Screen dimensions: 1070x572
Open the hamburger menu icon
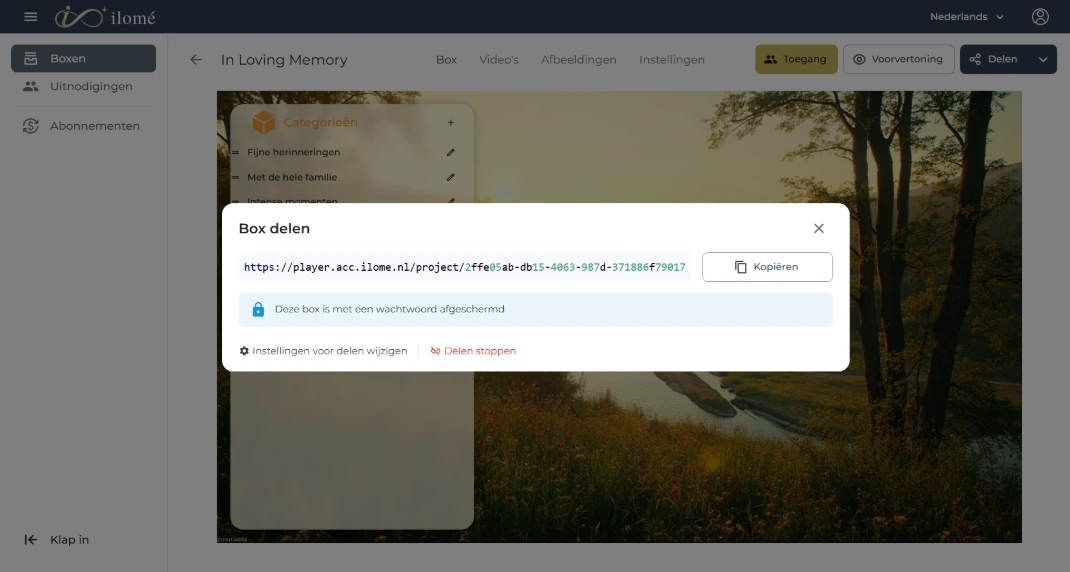pos(31,16)
